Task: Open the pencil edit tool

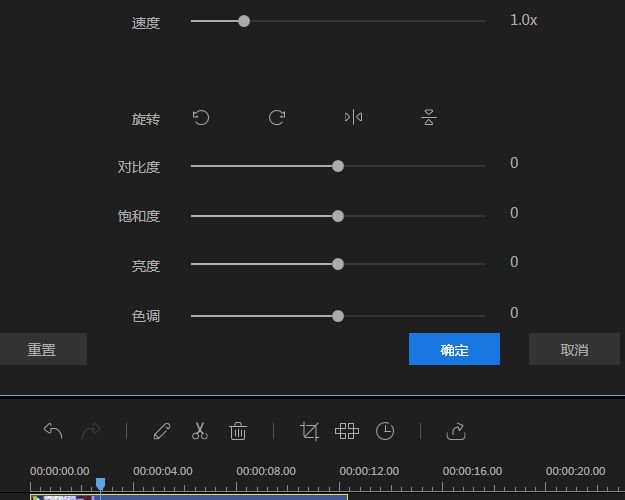Action: coord(162,431)
